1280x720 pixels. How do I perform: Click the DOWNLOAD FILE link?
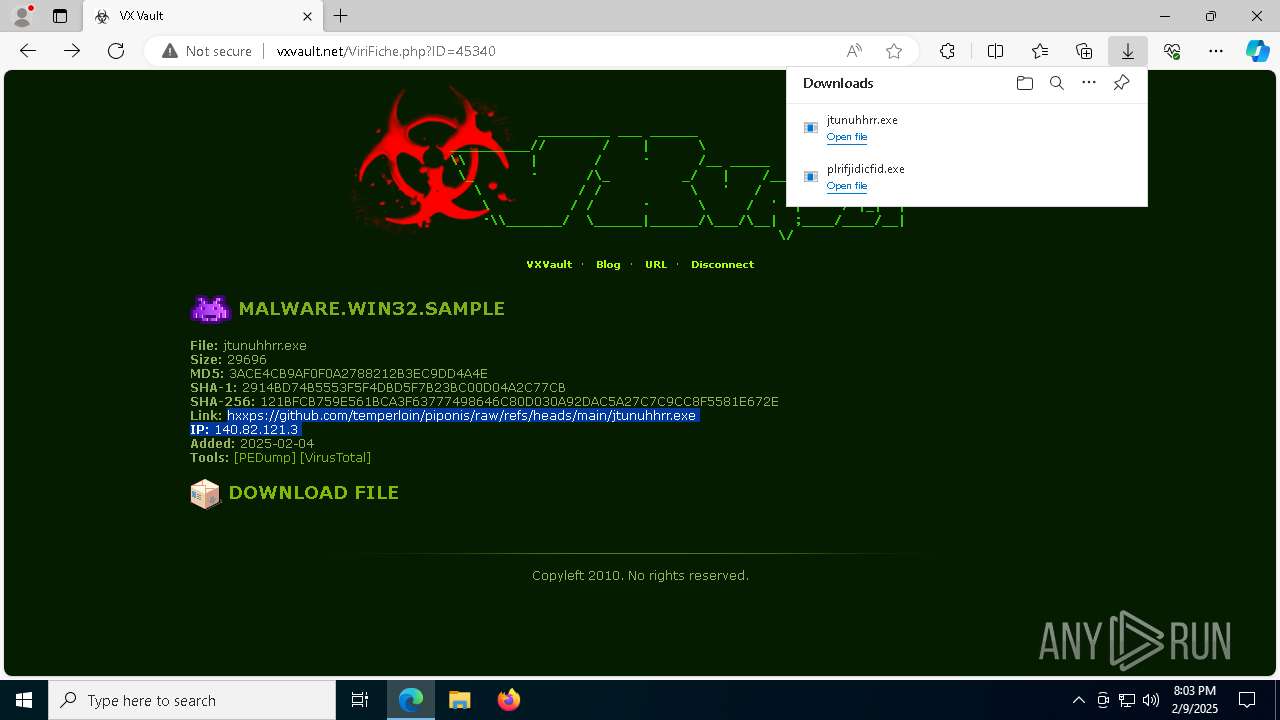(314, 493)
